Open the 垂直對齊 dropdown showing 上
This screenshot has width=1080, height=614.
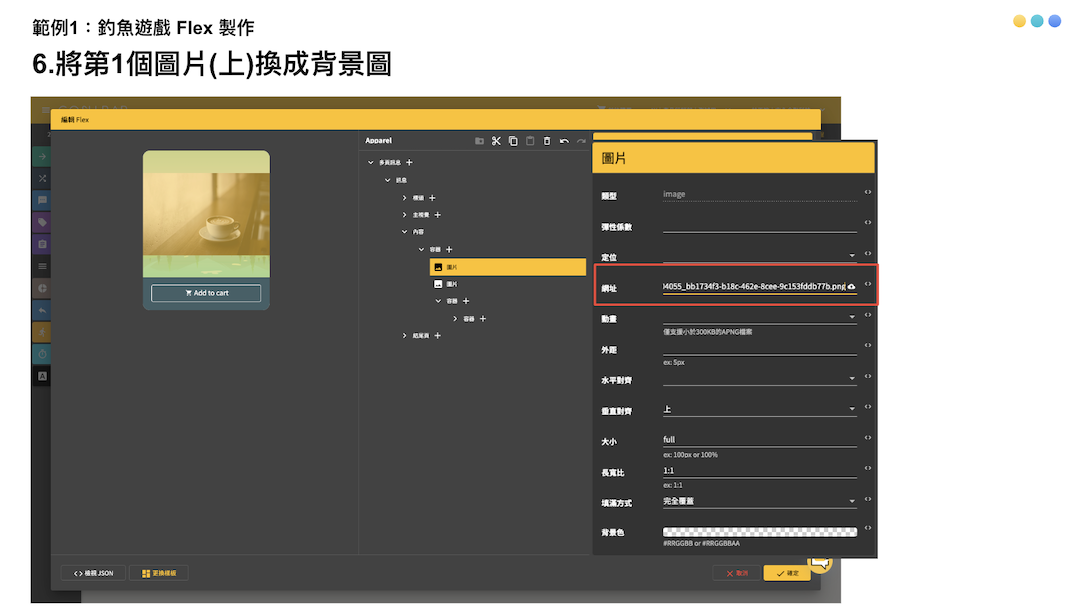point(760,409)
